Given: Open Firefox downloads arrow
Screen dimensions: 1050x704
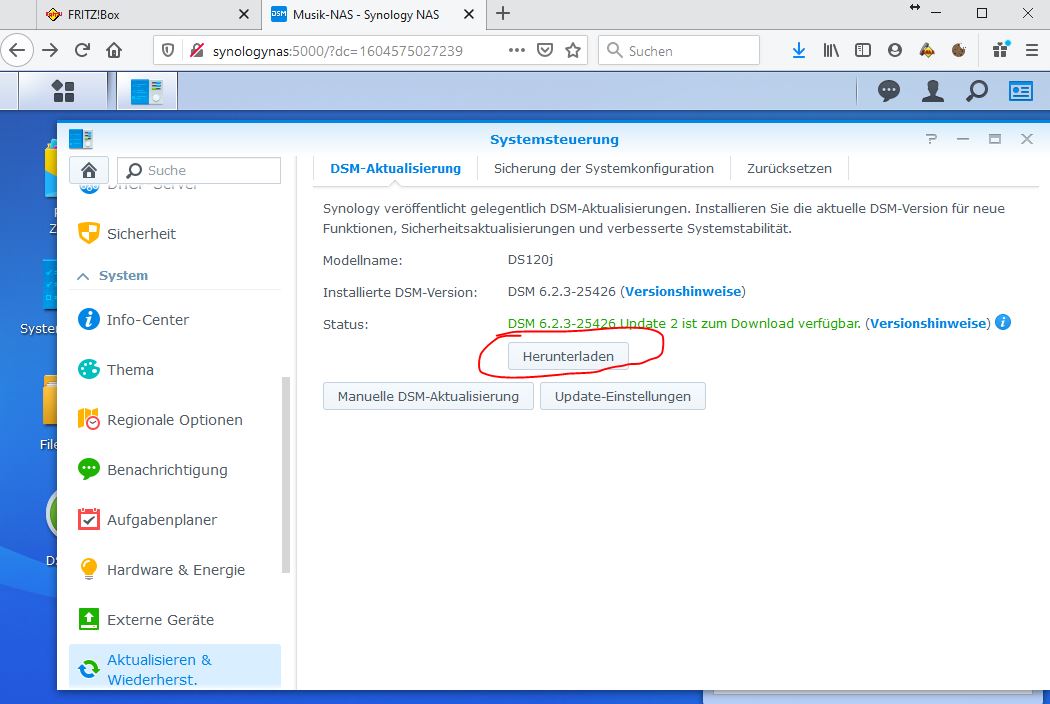Looking at the screenshot, I should coord(798,50).
